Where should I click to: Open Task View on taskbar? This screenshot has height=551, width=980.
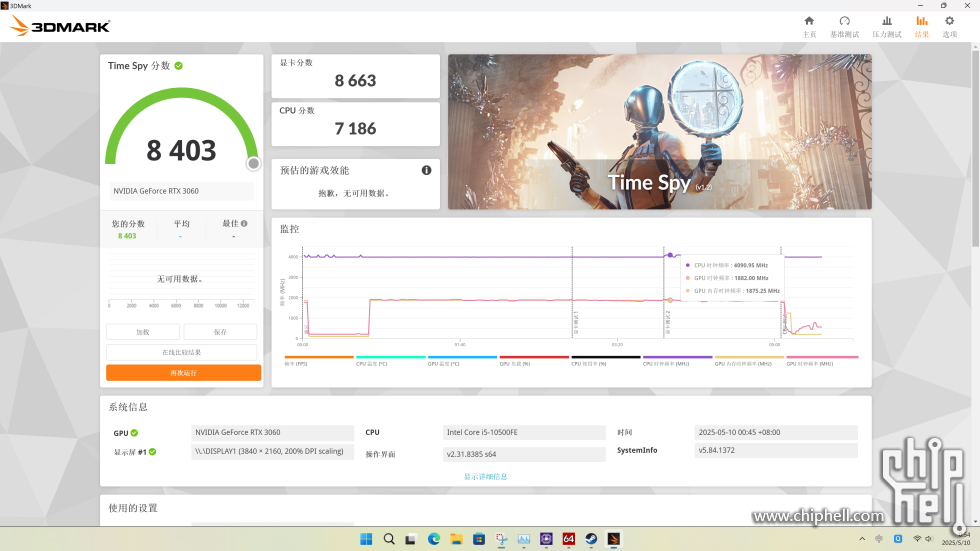click(x=411, y=539)
